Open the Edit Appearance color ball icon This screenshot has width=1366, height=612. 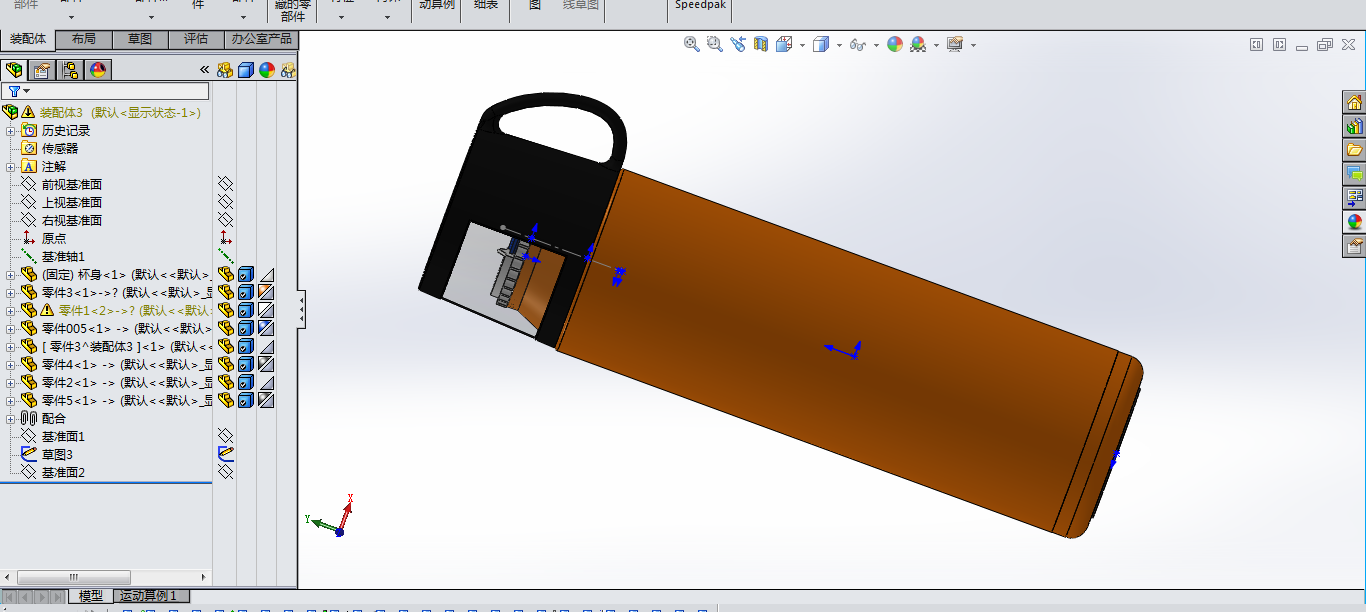pos(895,44)
